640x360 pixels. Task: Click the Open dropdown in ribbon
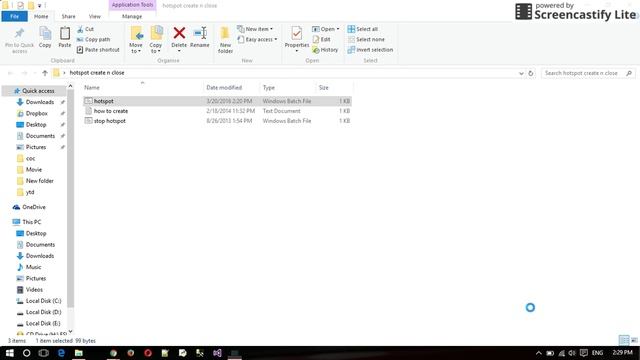326,29
